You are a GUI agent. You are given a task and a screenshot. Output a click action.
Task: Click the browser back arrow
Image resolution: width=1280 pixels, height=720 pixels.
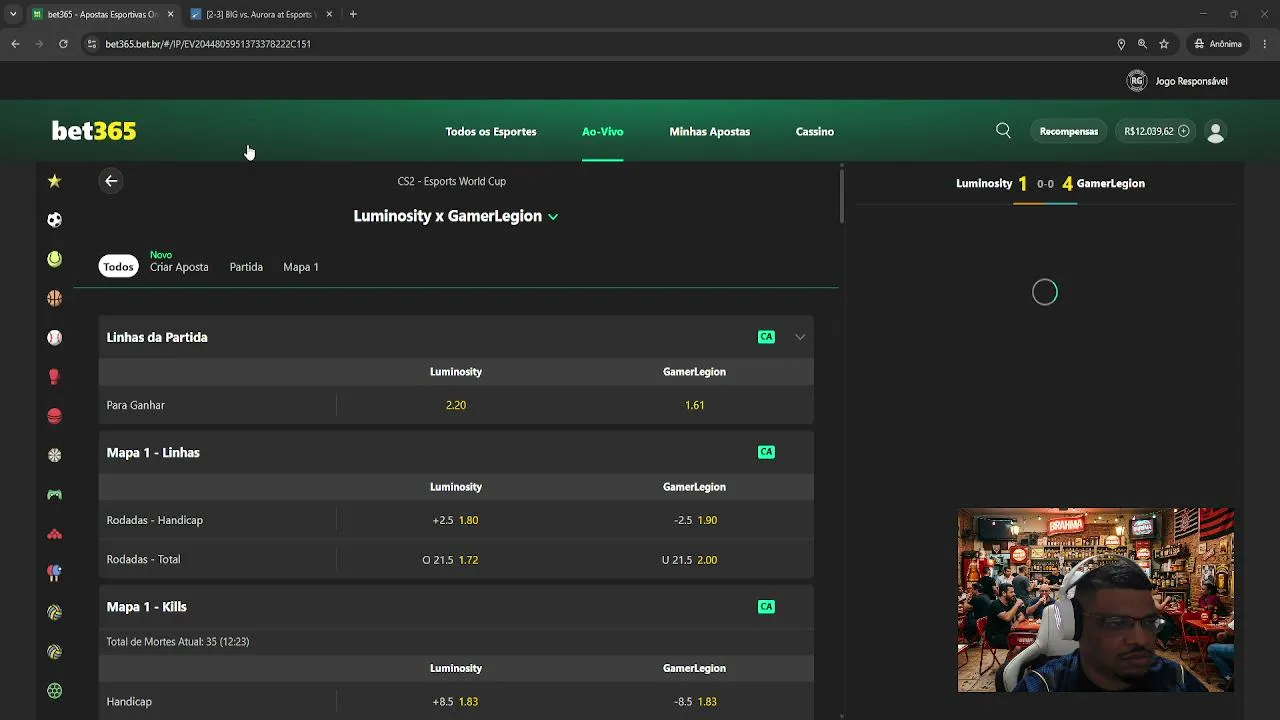tap(15, 44)
